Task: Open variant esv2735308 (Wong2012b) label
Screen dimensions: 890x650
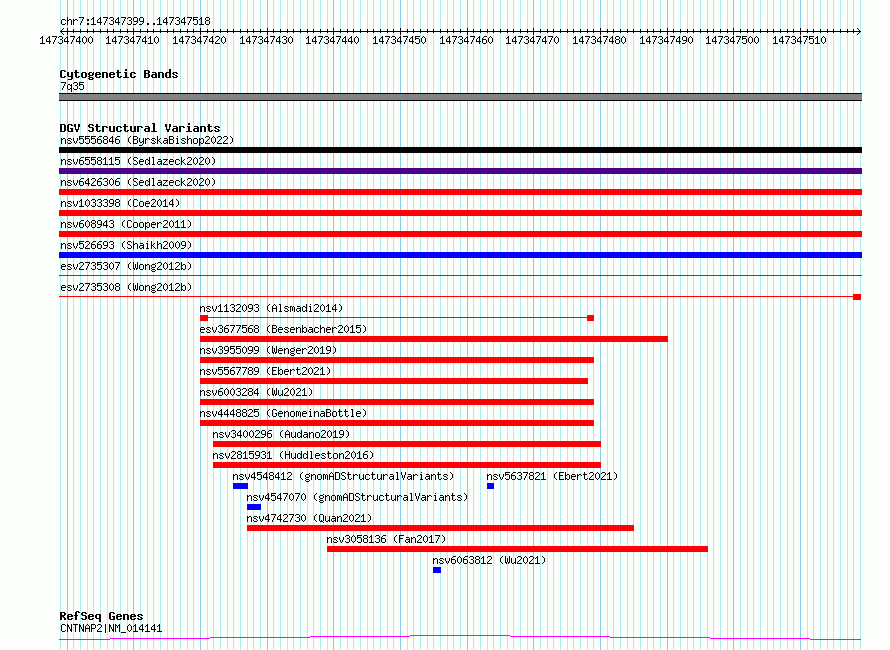Action: [x=126, y=287]
